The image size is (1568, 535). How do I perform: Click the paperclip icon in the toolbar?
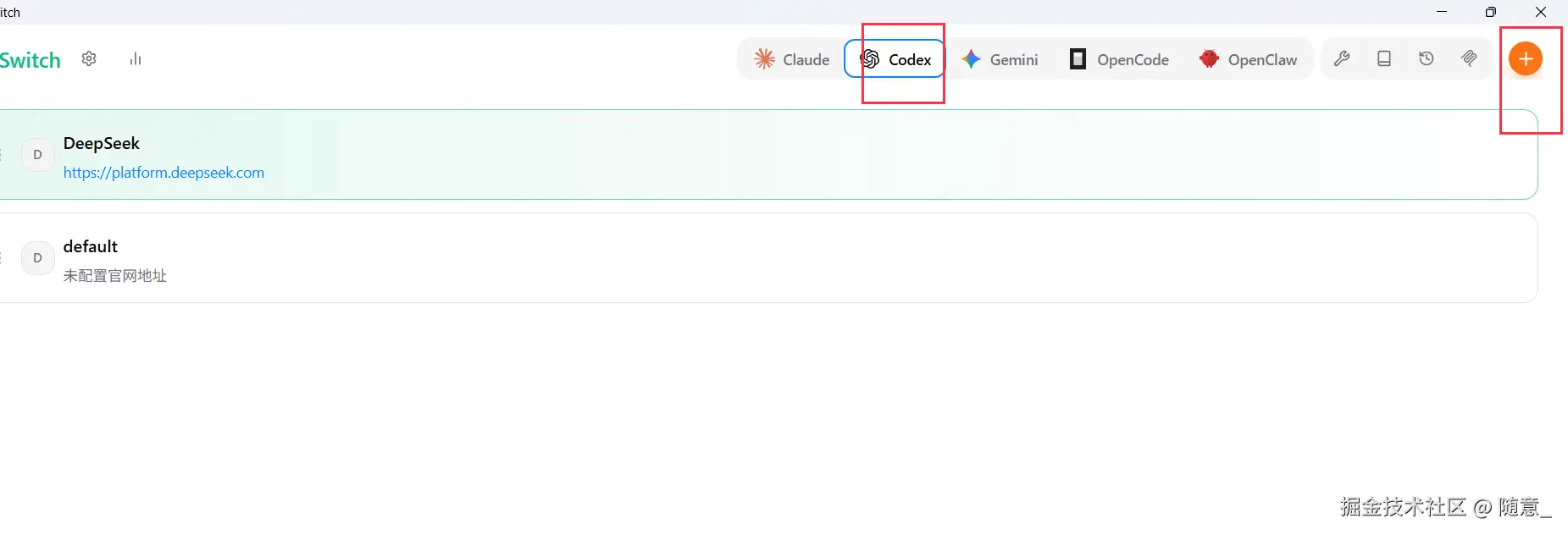(x=1469, y=59)
